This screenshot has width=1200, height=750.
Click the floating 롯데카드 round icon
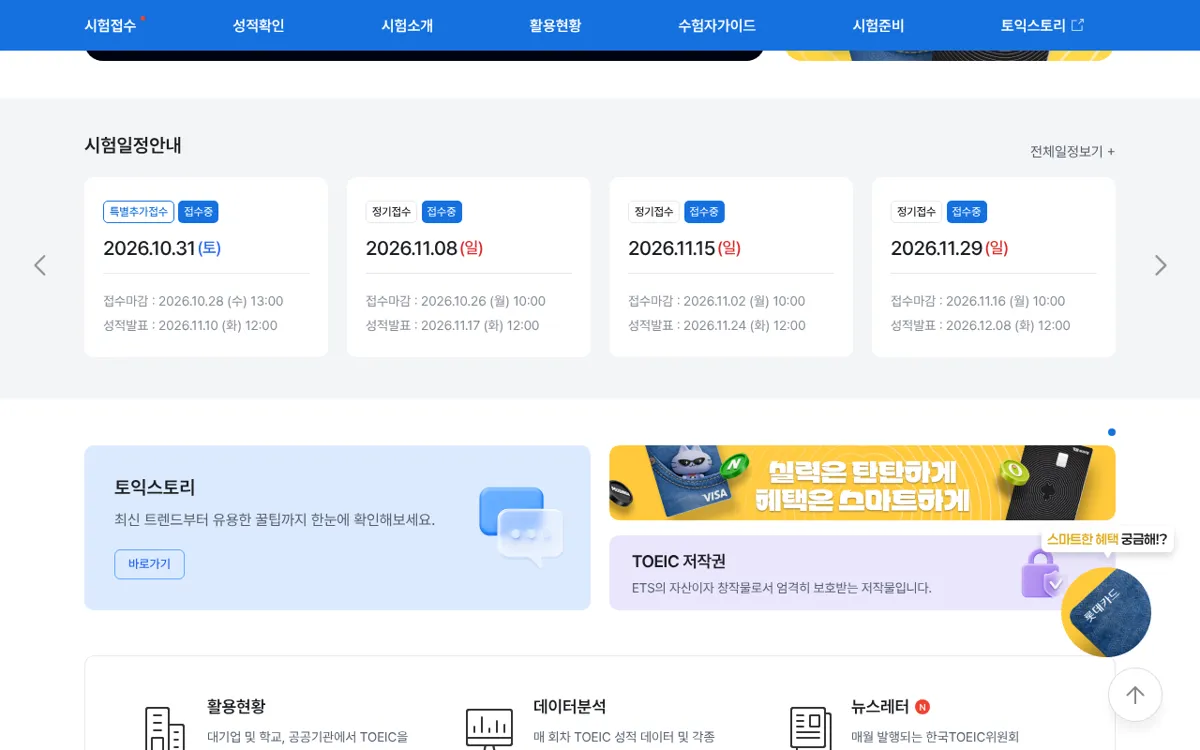[x=1106, y=612]
